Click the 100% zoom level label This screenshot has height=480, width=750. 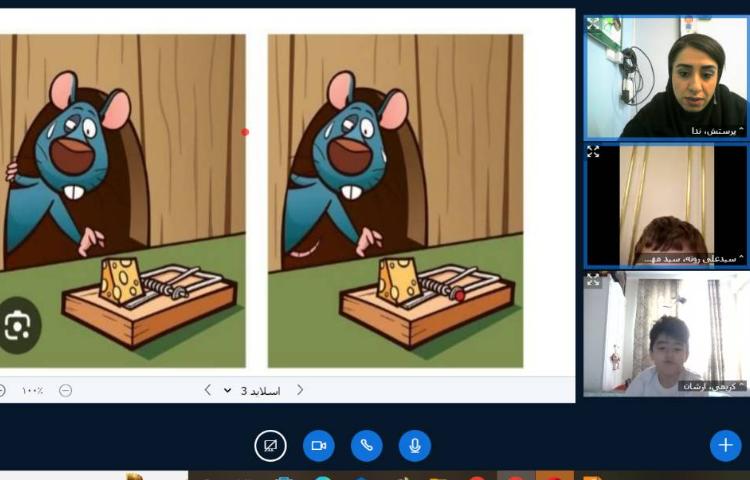pyautogui.click(x=32, y=390)
